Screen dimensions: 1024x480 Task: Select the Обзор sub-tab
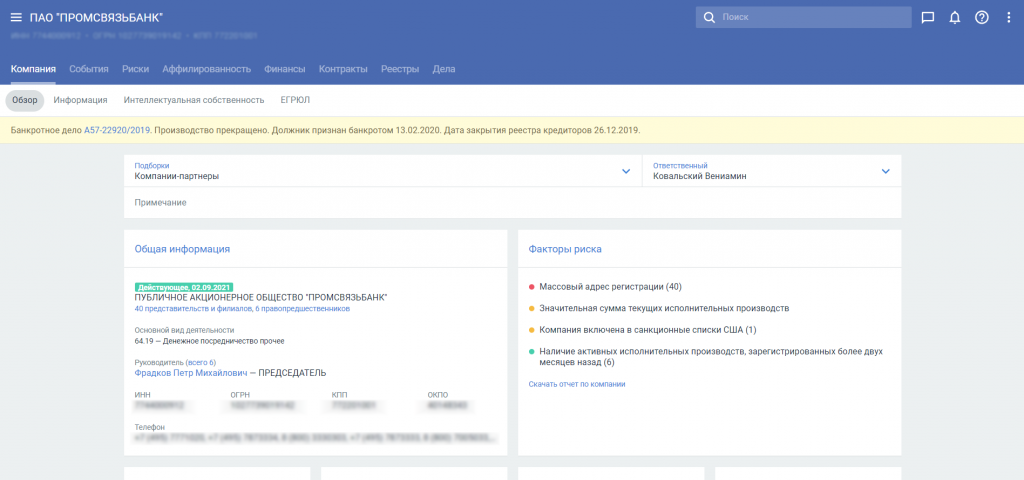coord(25,101)
